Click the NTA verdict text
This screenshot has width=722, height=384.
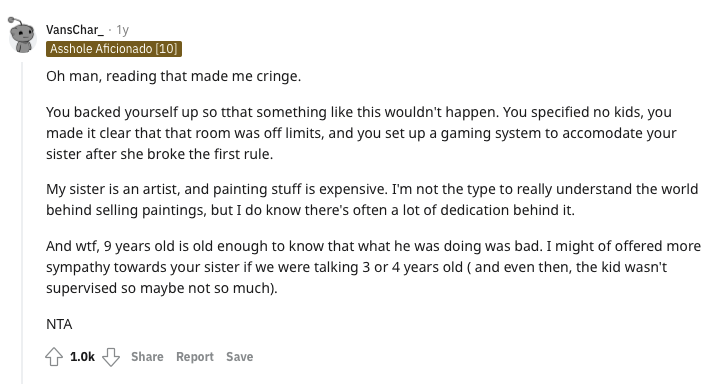click(x=59, y=324)
